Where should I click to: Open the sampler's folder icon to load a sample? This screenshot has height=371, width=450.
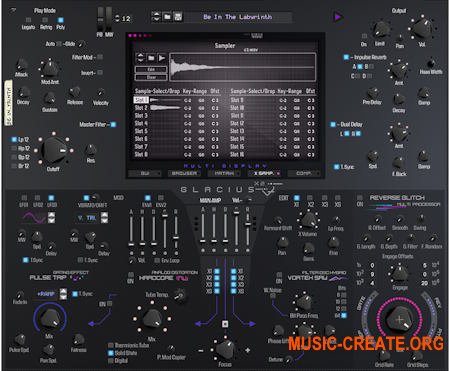tap(151, 58)
